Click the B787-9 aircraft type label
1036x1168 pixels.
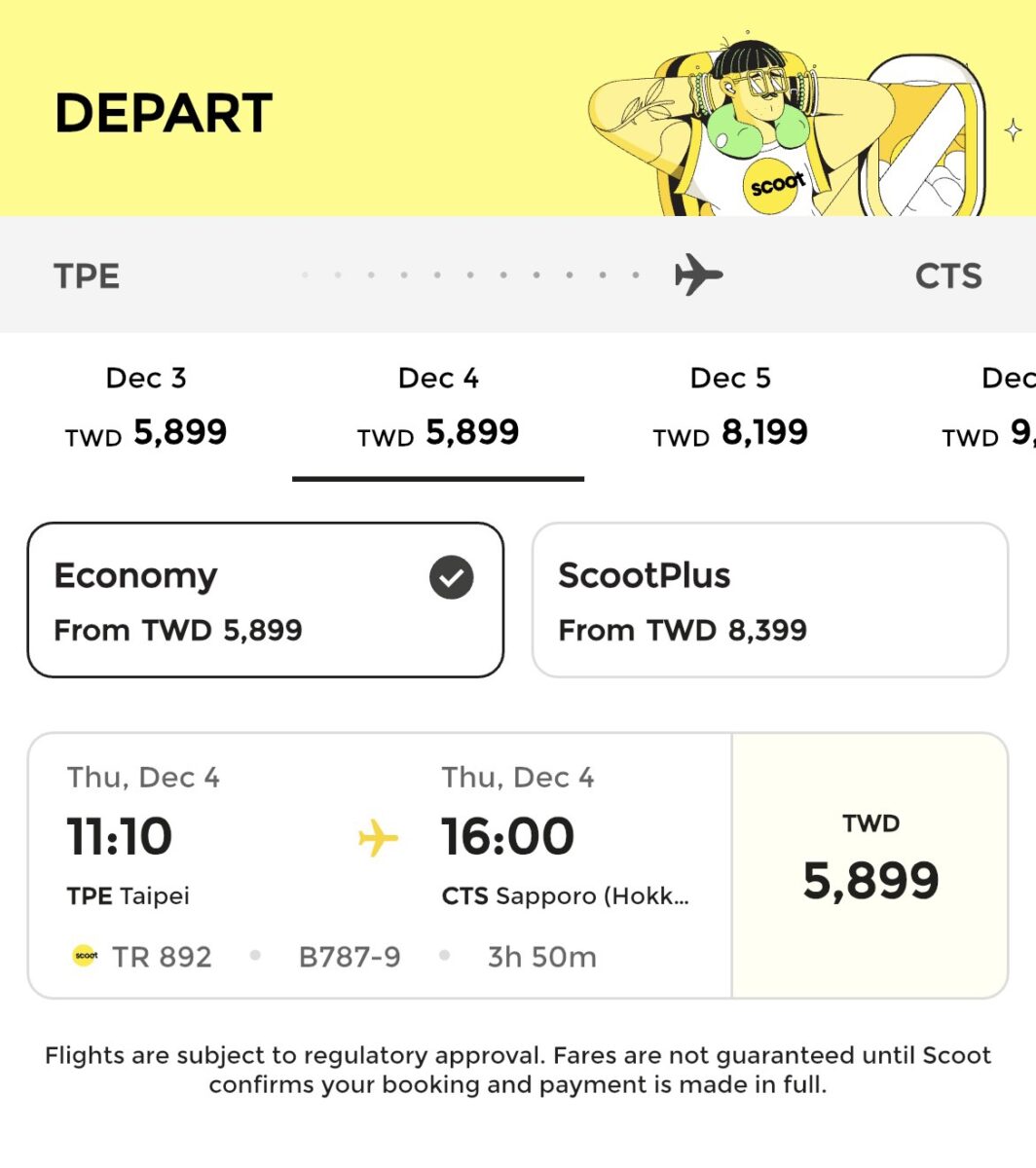(x=350, y=957)
